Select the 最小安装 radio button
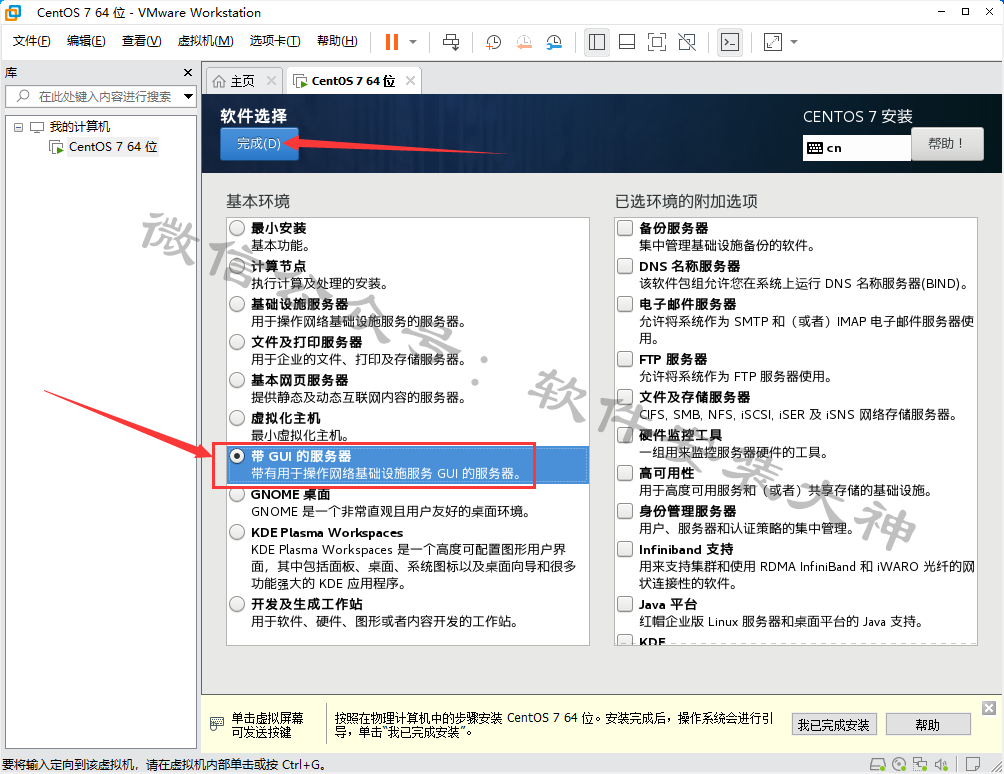Image resolution: width=1004 pixels, height=774 pixels. (237, 228)
